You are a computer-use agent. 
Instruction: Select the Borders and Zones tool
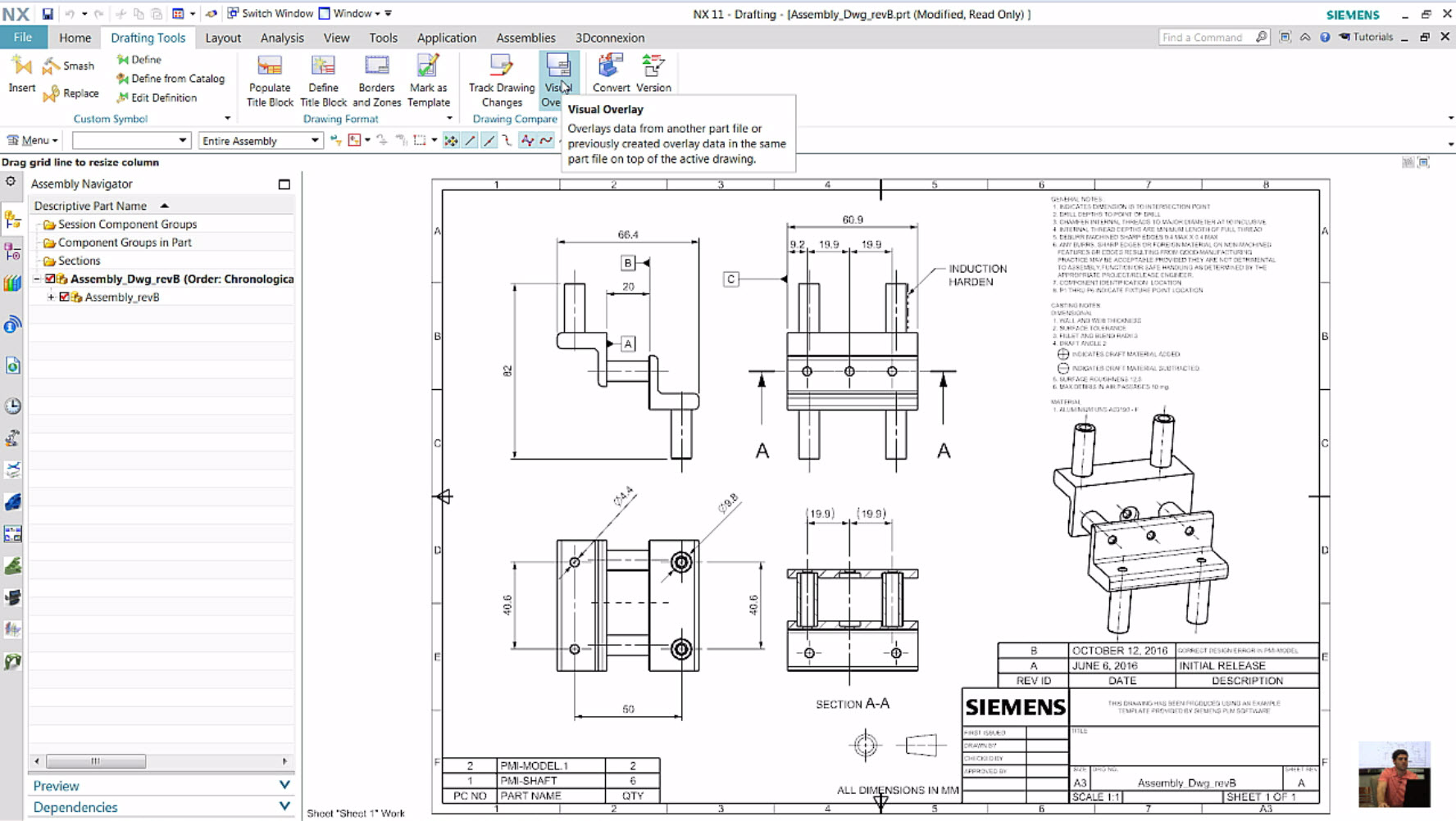(376, 78)
